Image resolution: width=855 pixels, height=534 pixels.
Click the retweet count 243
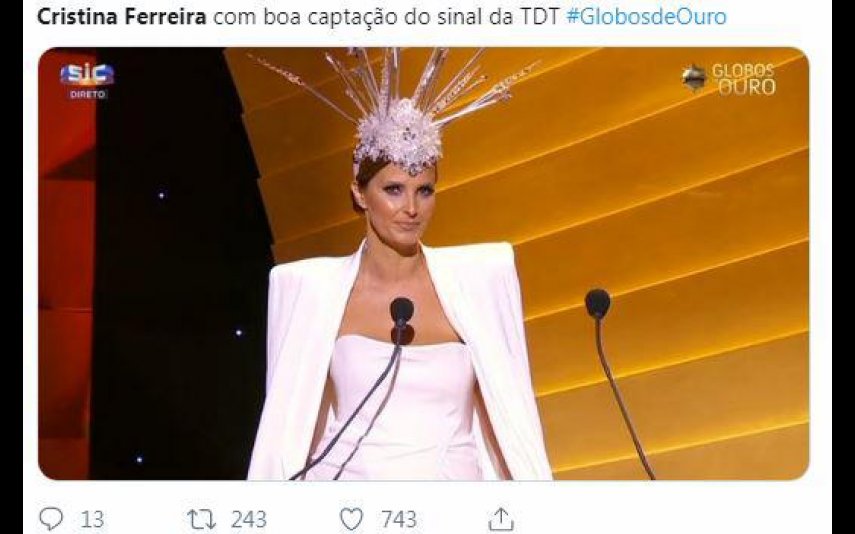[x=249, y=519]
